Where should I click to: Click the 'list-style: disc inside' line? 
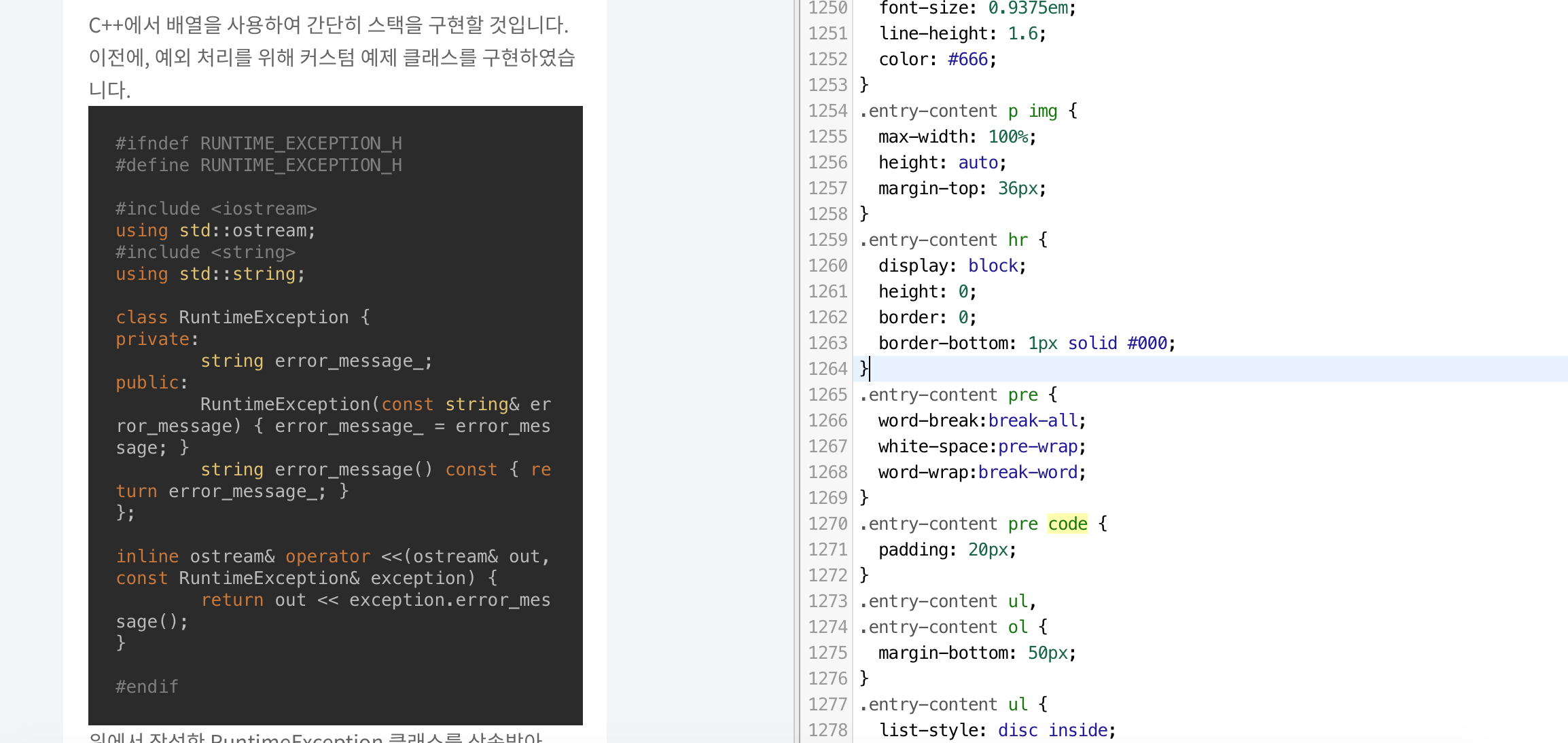(997, 730)
